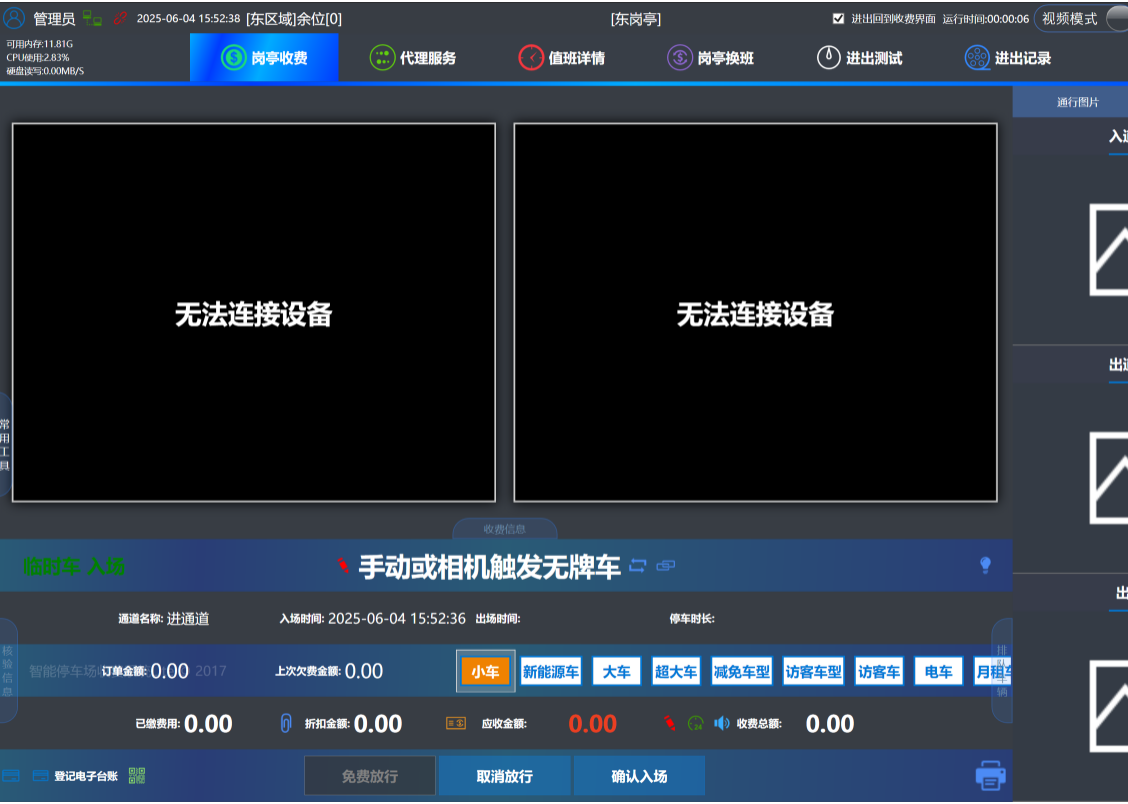This screenshot has height=804, width=1128.
Task: Toggle the 进出回到收费界面 checkbox
Action: point(838,19)
